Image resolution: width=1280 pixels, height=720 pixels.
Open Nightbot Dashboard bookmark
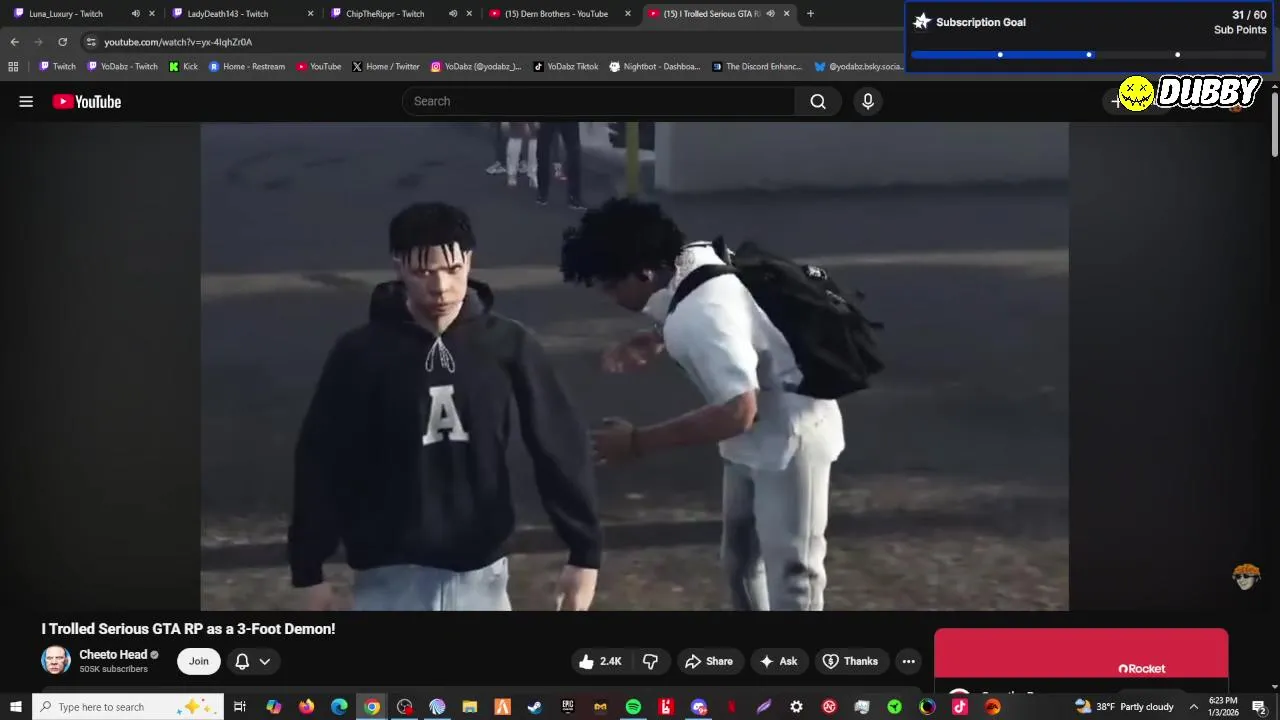coord(655,67)
